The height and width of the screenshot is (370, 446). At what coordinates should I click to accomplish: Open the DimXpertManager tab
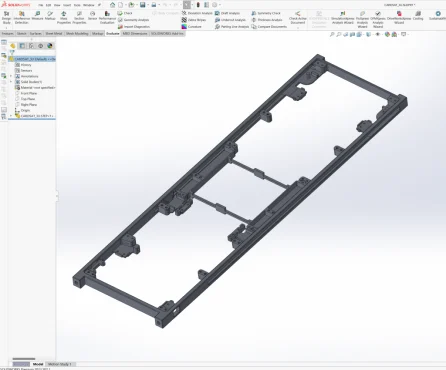coord(41,46)
